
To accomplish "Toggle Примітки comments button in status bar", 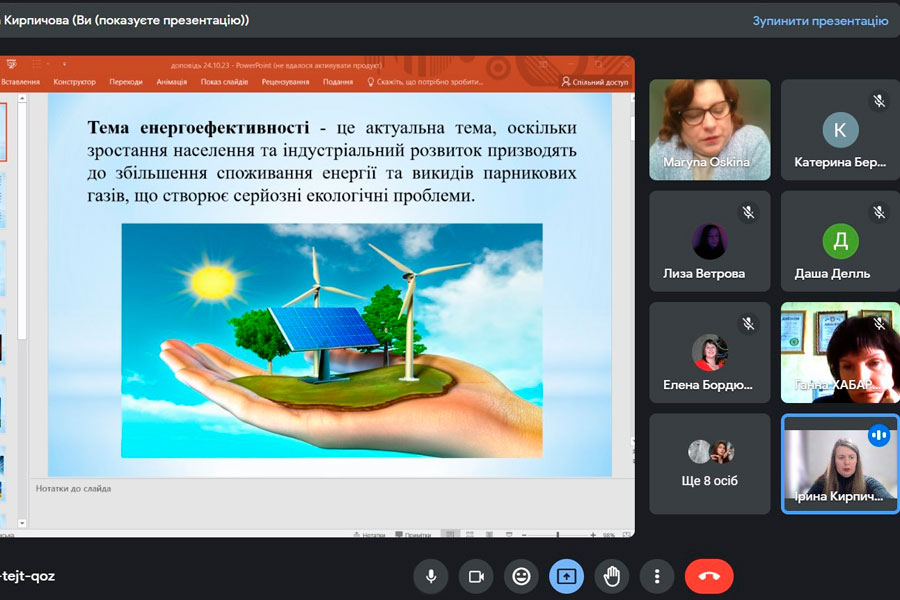I will [x=413, y=535].
